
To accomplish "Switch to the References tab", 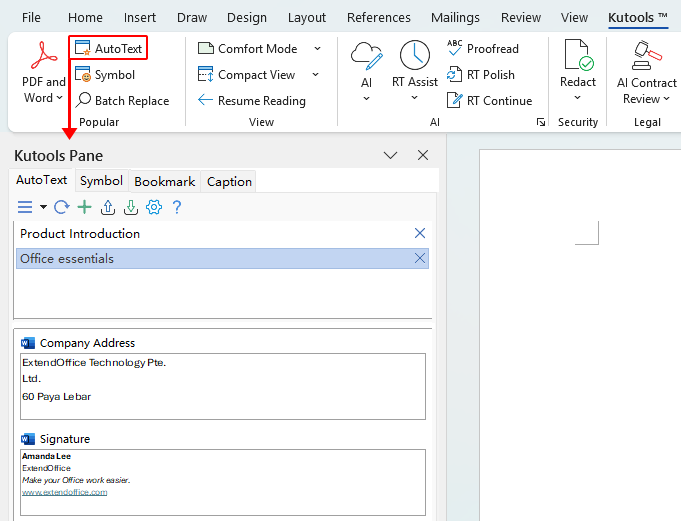I will pyautogui.click(x=378, y=17).
